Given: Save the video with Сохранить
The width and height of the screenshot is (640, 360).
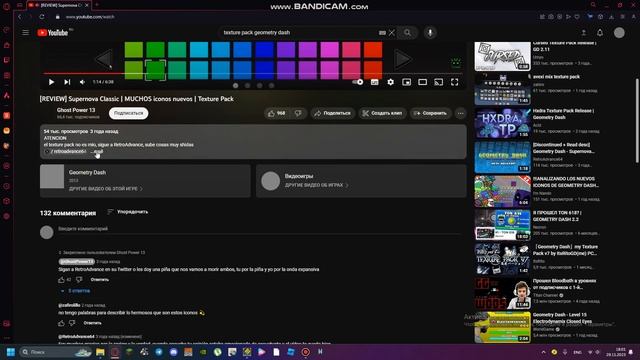Looking at the screenshot, I should click(x=430, y=113).
